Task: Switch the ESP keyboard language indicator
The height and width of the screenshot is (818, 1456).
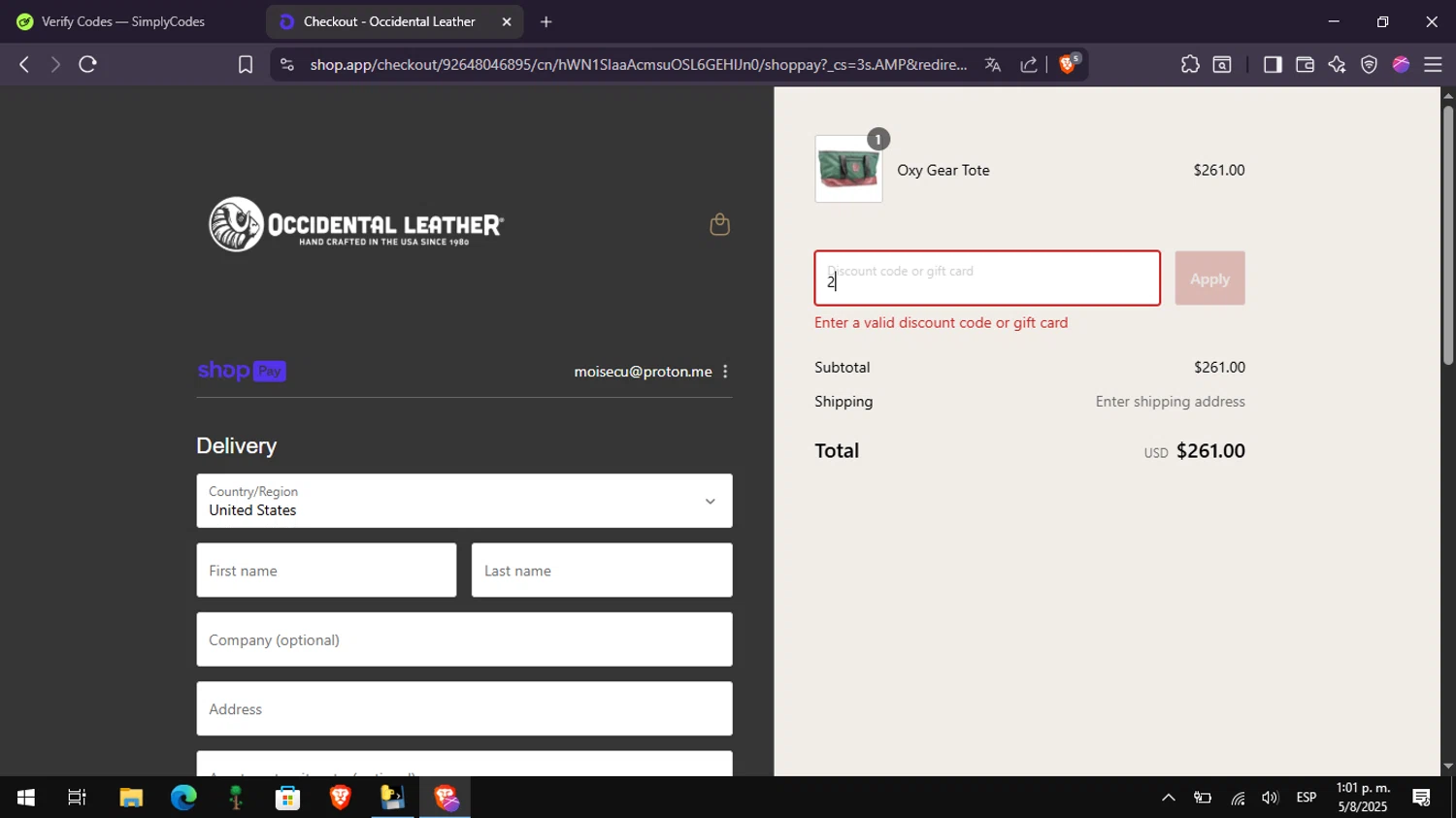Action: [1307, 798]
